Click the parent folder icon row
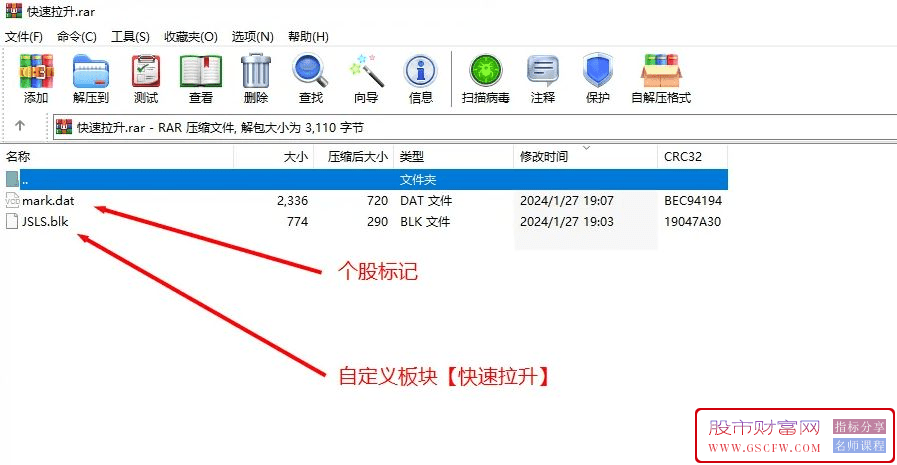The height and width of the screenshot is (465, 897). click(366, 180)
